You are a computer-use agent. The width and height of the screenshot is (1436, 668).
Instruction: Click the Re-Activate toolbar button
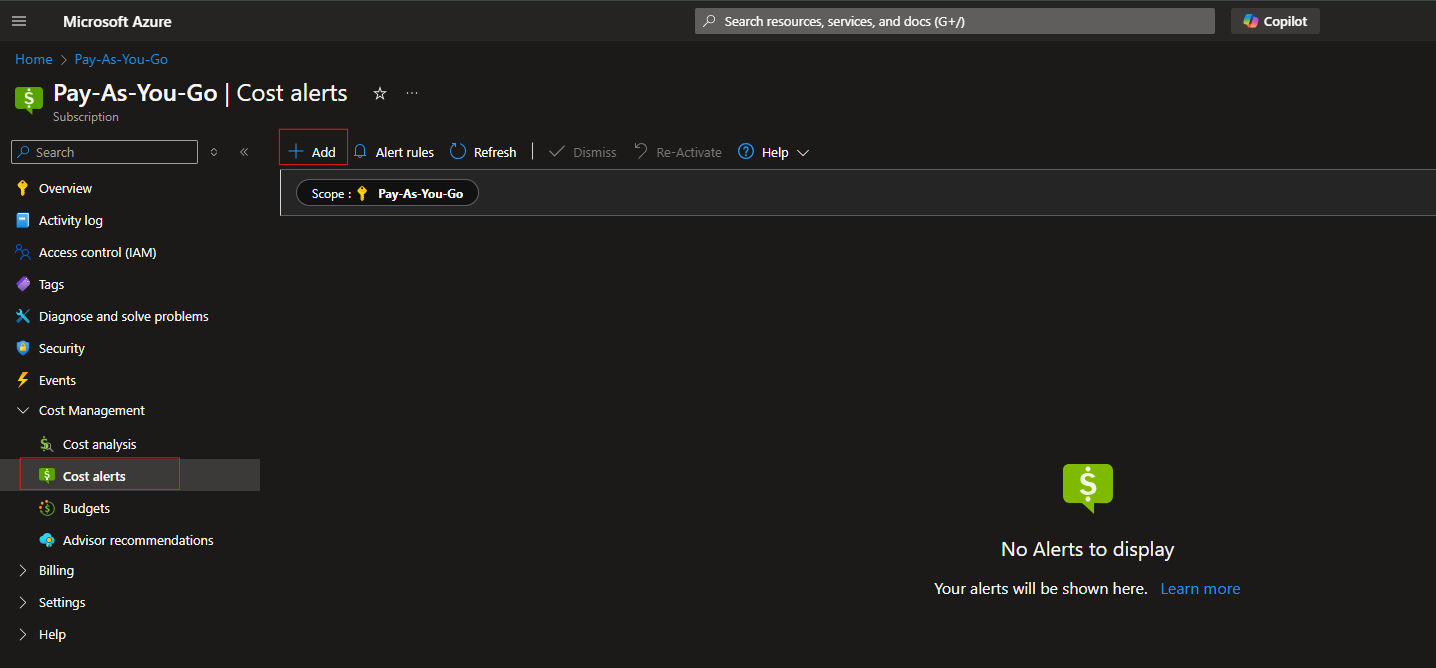pos(677,152)
